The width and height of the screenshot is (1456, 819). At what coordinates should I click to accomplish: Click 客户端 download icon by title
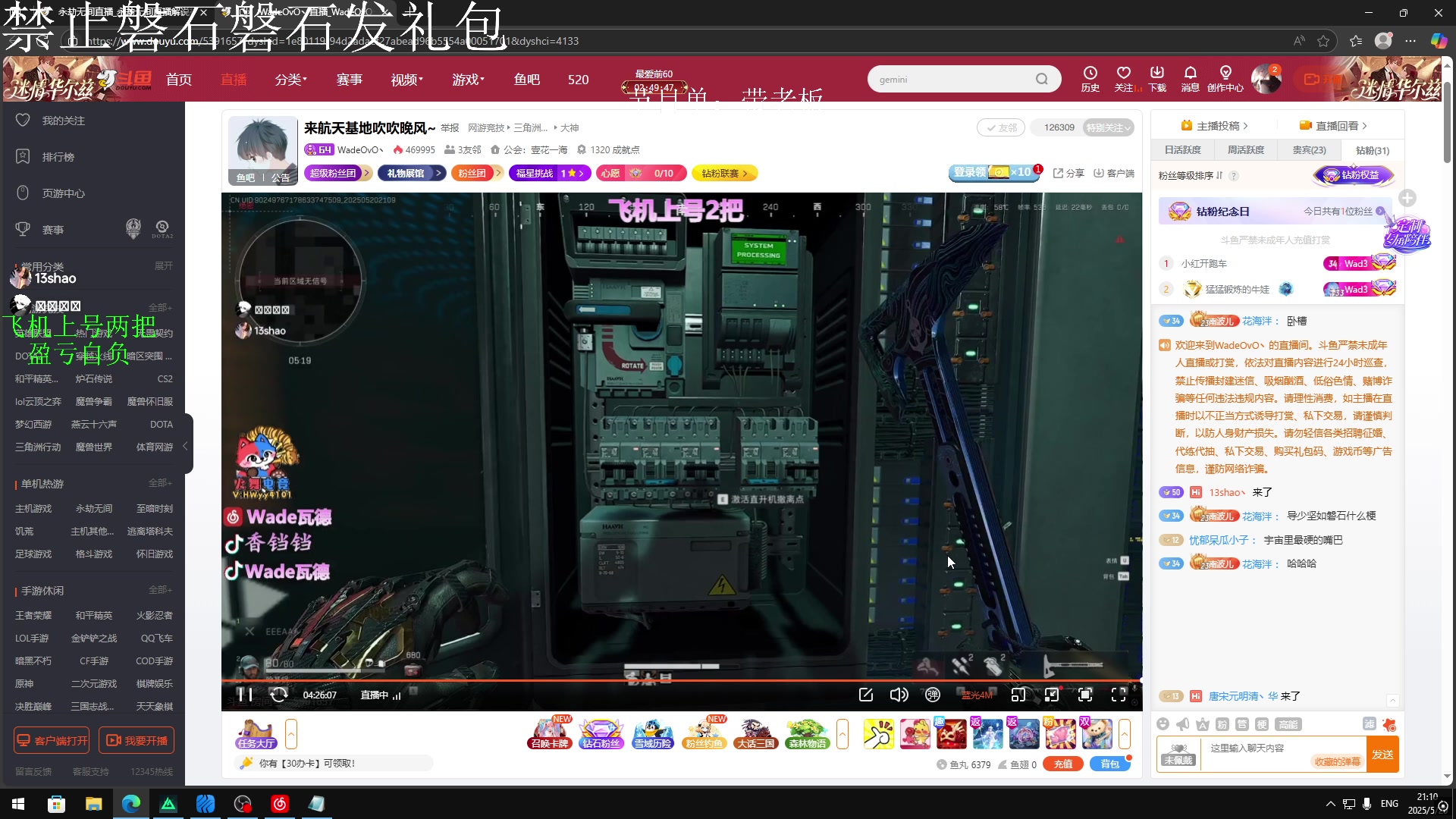1114,173
